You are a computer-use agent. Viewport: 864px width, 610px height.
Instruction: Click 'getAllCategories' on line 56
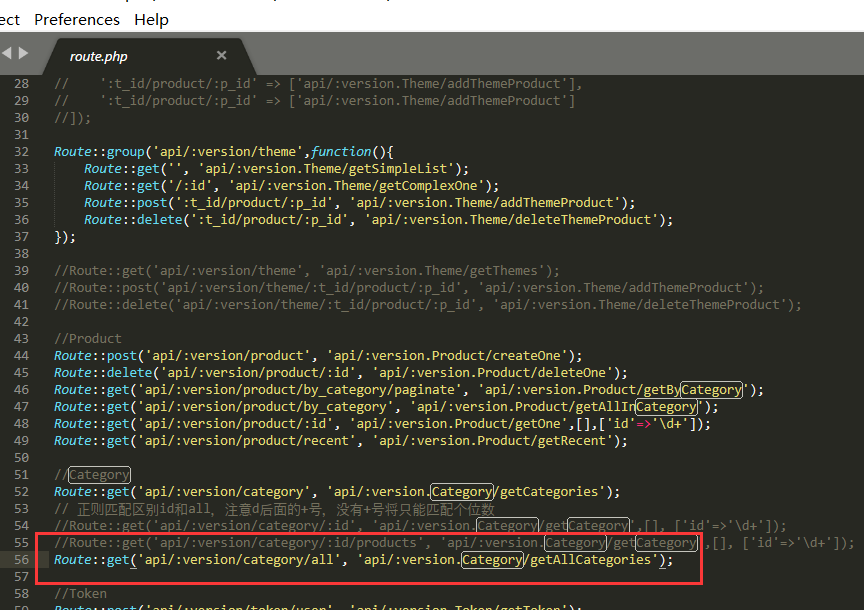coord(590,560)
